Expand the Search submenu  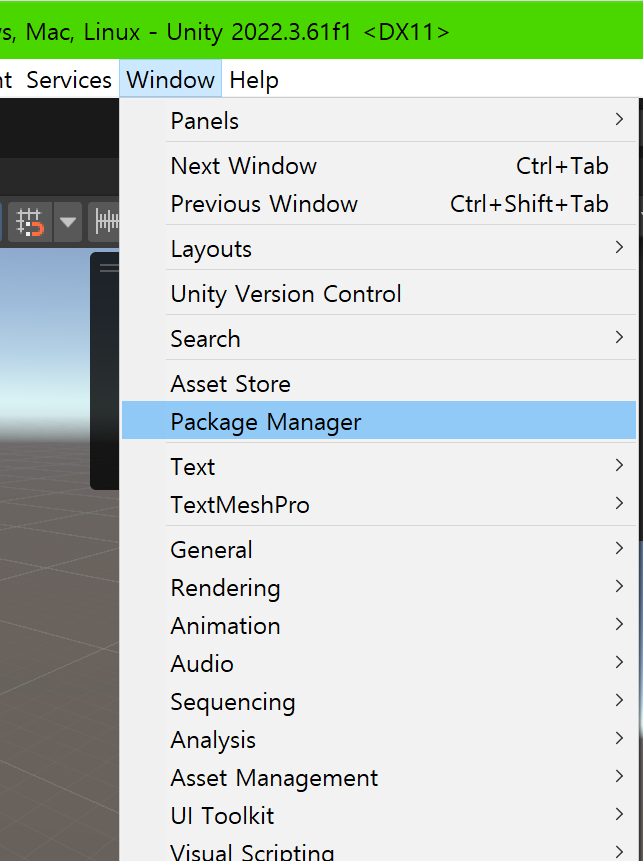point(379,339)
